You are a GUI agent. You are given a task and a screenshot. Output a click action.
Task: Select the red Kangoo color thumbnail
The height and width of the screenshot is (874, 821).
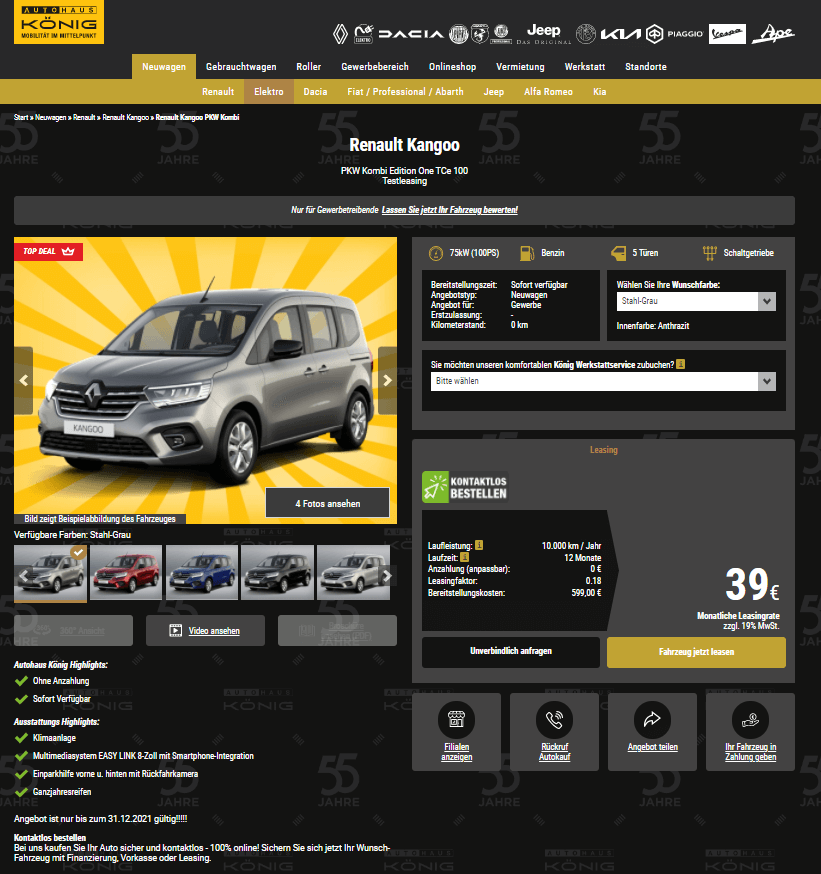[126, 572]
